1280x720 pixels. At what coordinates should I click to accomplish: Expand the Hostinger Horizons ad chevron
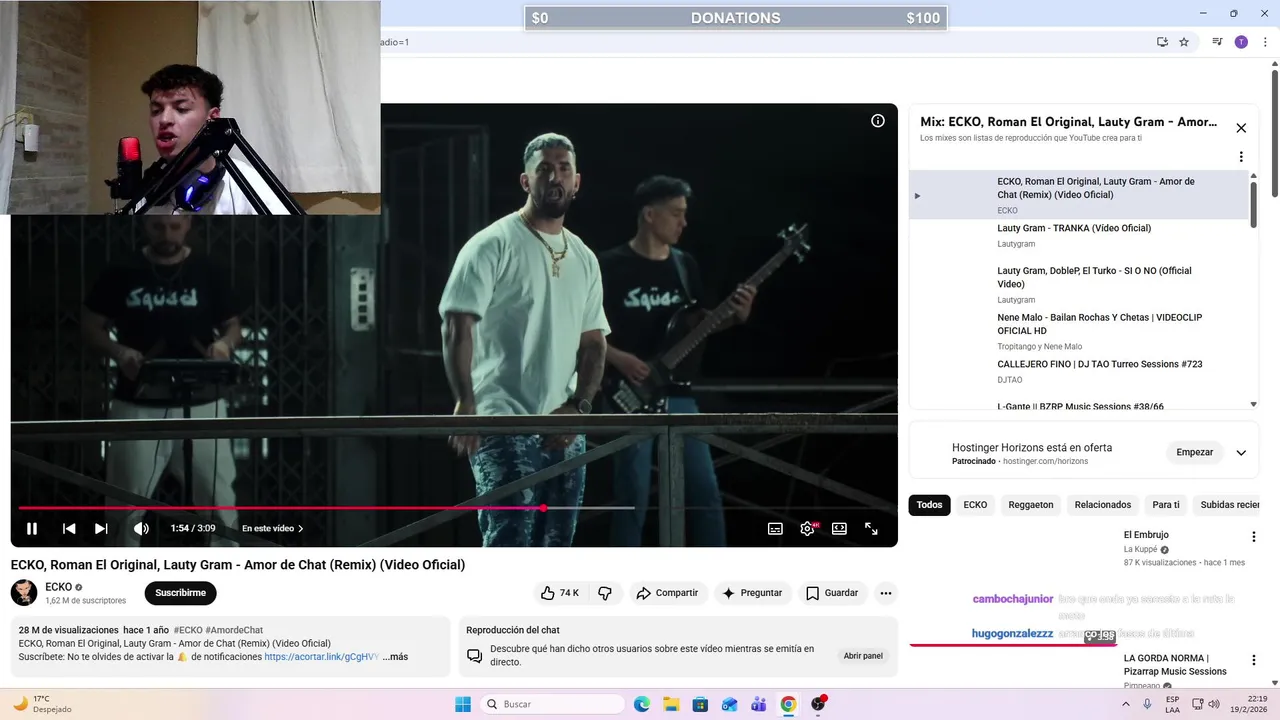click(1241, 452)
